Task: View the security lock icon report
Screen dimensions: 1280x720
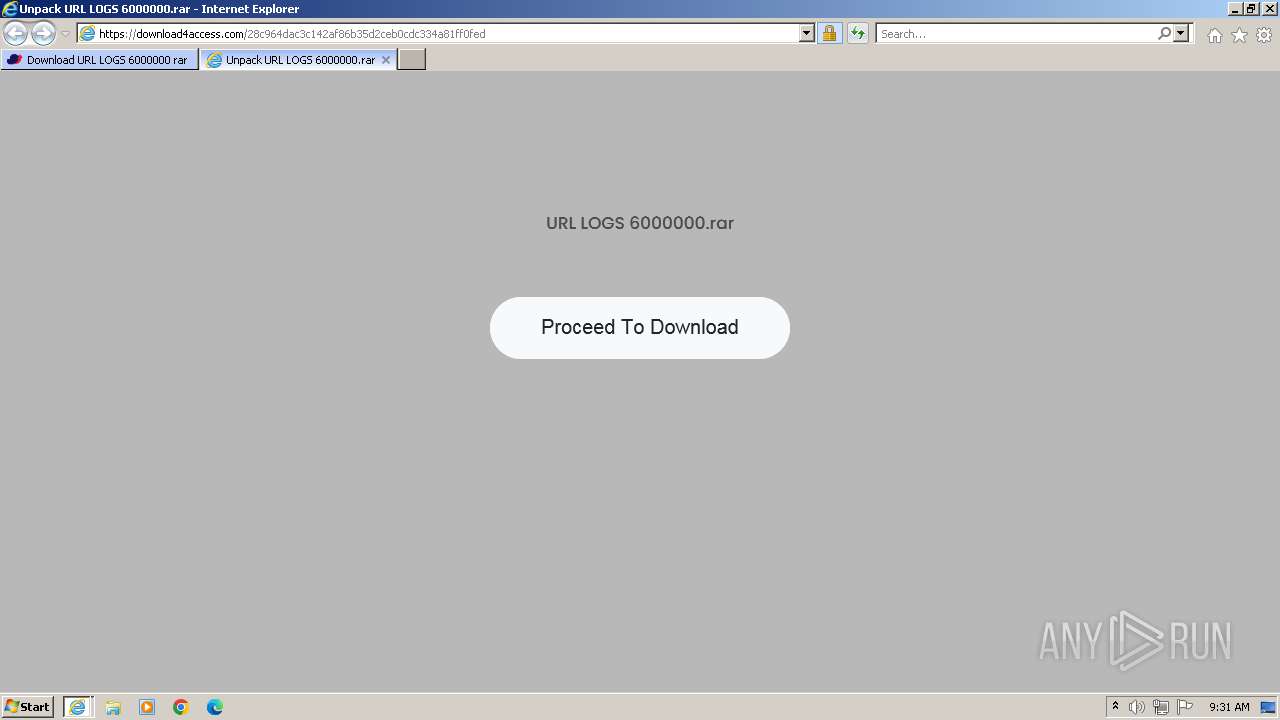Action: tap(829, 33)
